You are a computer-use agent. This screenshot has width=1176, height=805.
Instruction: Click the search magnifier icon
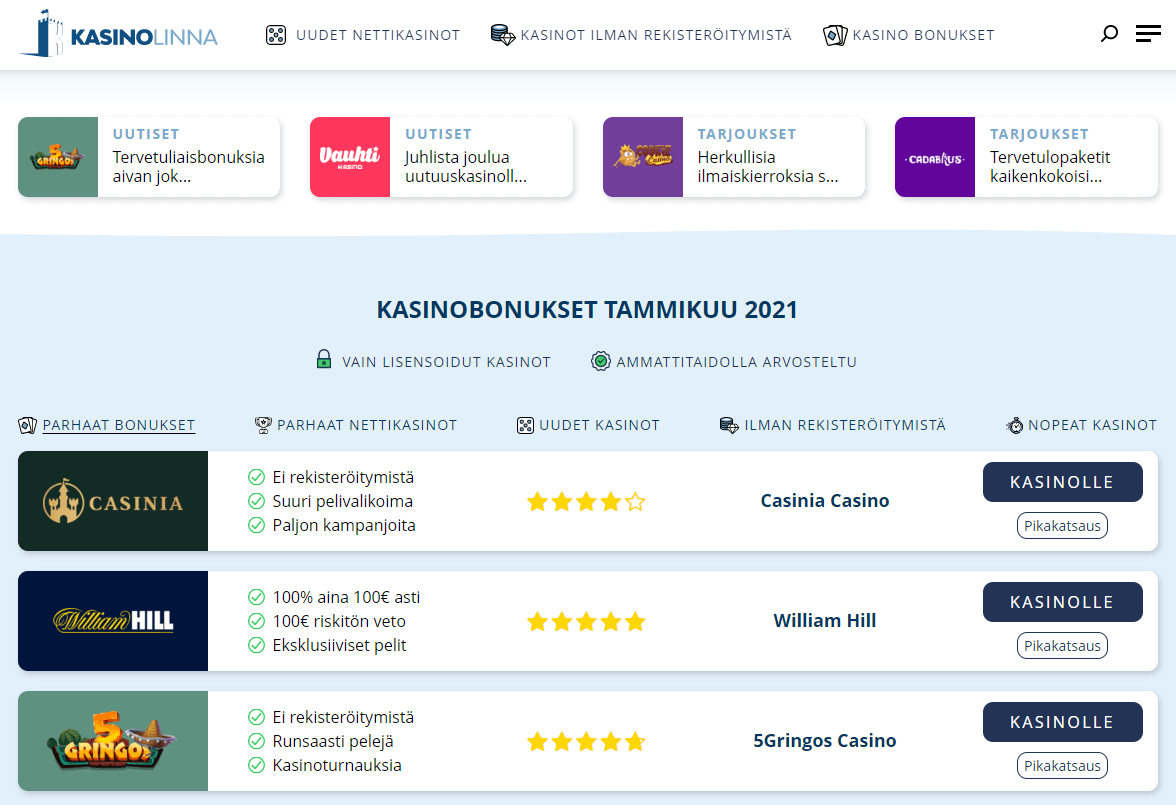coord(1109,34)
